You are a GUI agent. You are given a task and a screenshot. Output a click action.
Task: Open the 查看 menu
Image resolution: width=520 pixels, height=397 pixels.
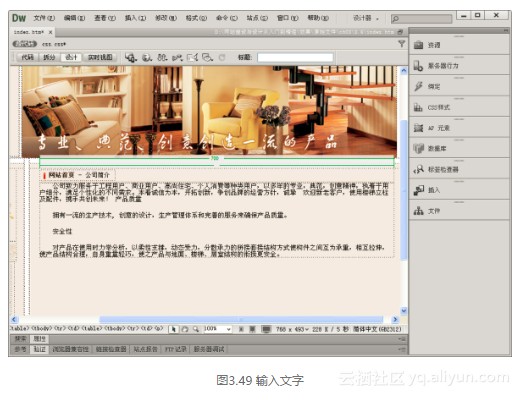[105, 18]
